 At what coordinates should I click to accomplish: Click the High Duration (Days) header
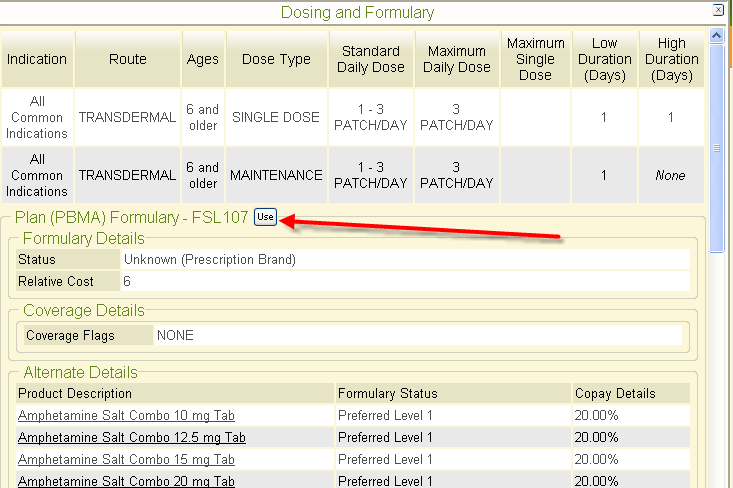(x=671, y=59)
